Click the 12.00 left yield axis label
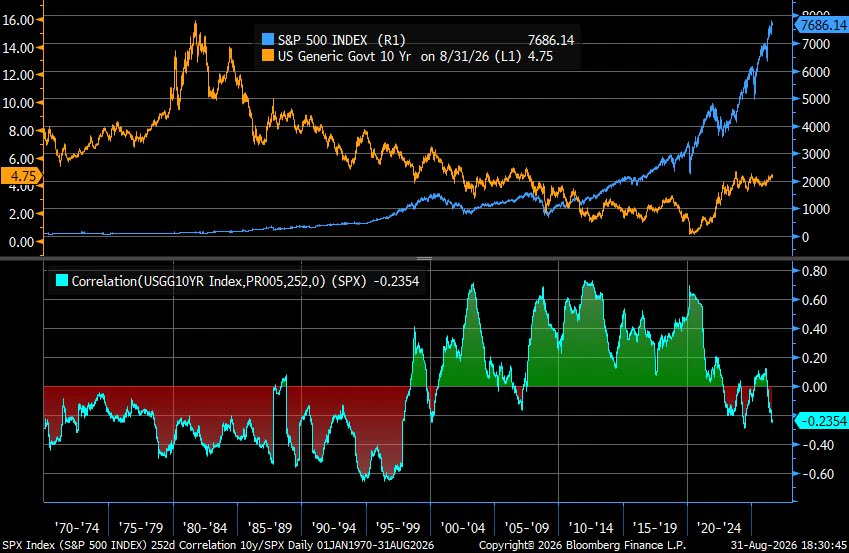 (18, 75)
